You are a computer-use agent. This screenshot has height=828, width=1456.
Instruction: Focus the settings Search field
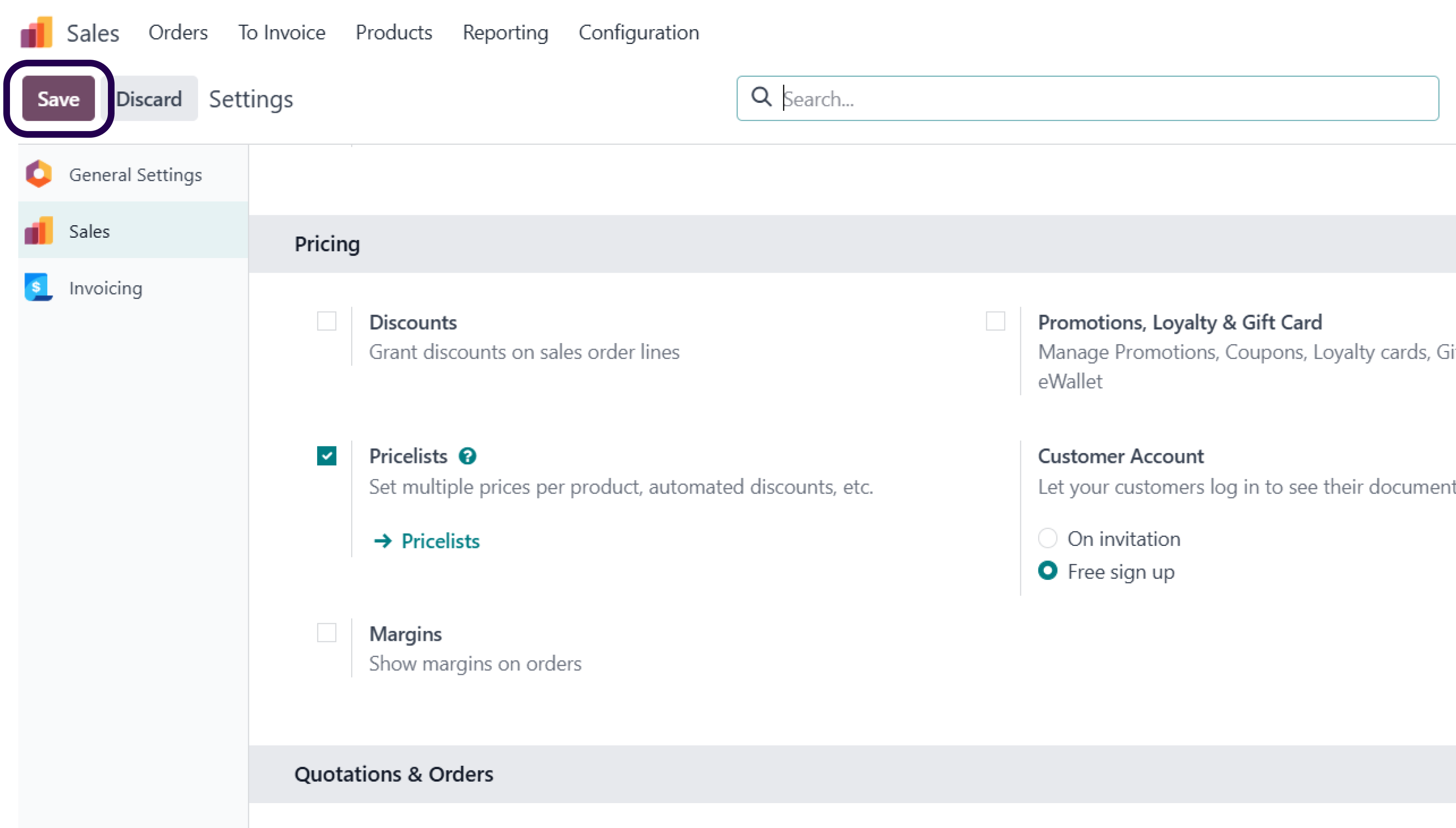pyautogui.click(x=1087, y=98)
